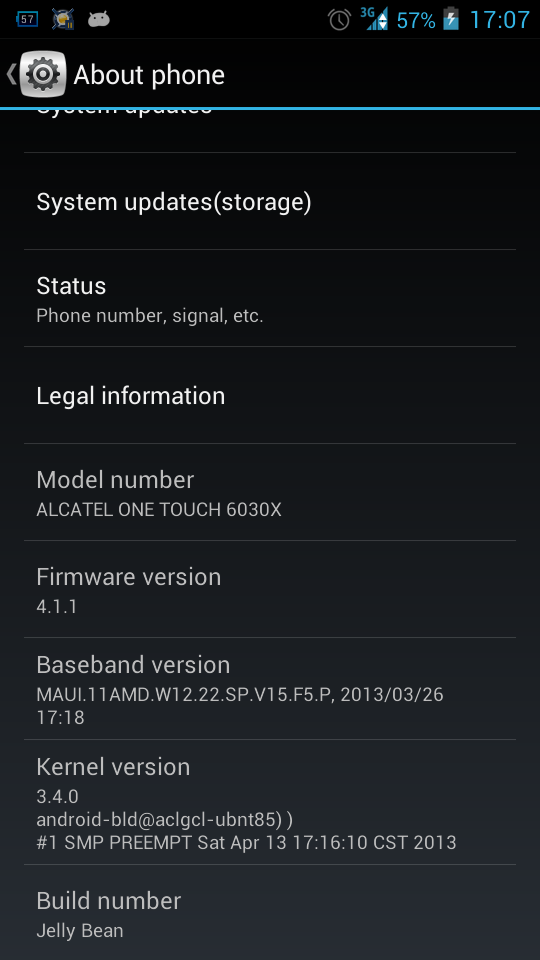The height and width of the screenshot is (960, 540).
Task: Tap the Kernel version entry
Action: click(x=270, y=802)
